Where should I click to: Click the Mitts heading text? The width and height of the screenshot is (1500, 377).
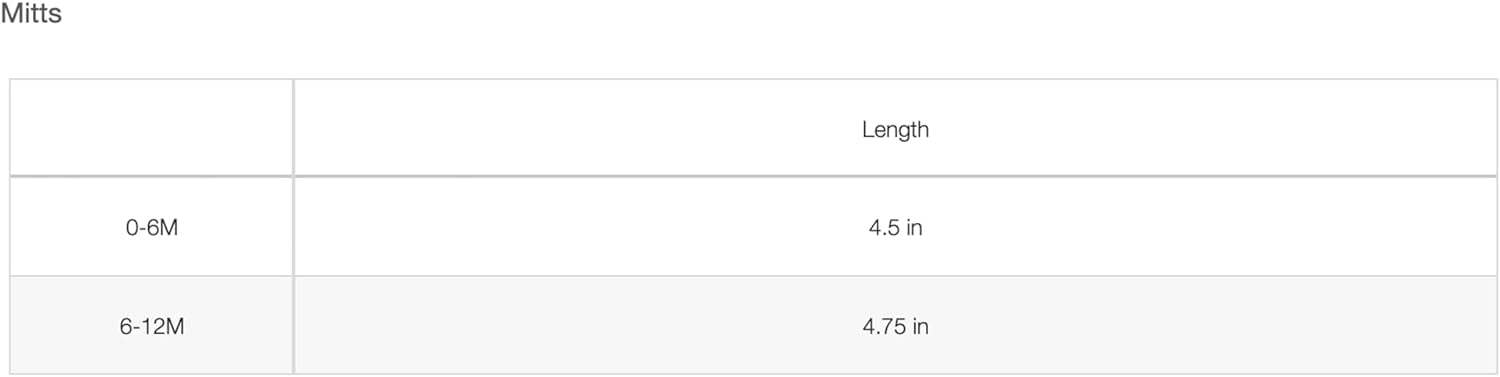pyautogui.click(x=30, y=15)
